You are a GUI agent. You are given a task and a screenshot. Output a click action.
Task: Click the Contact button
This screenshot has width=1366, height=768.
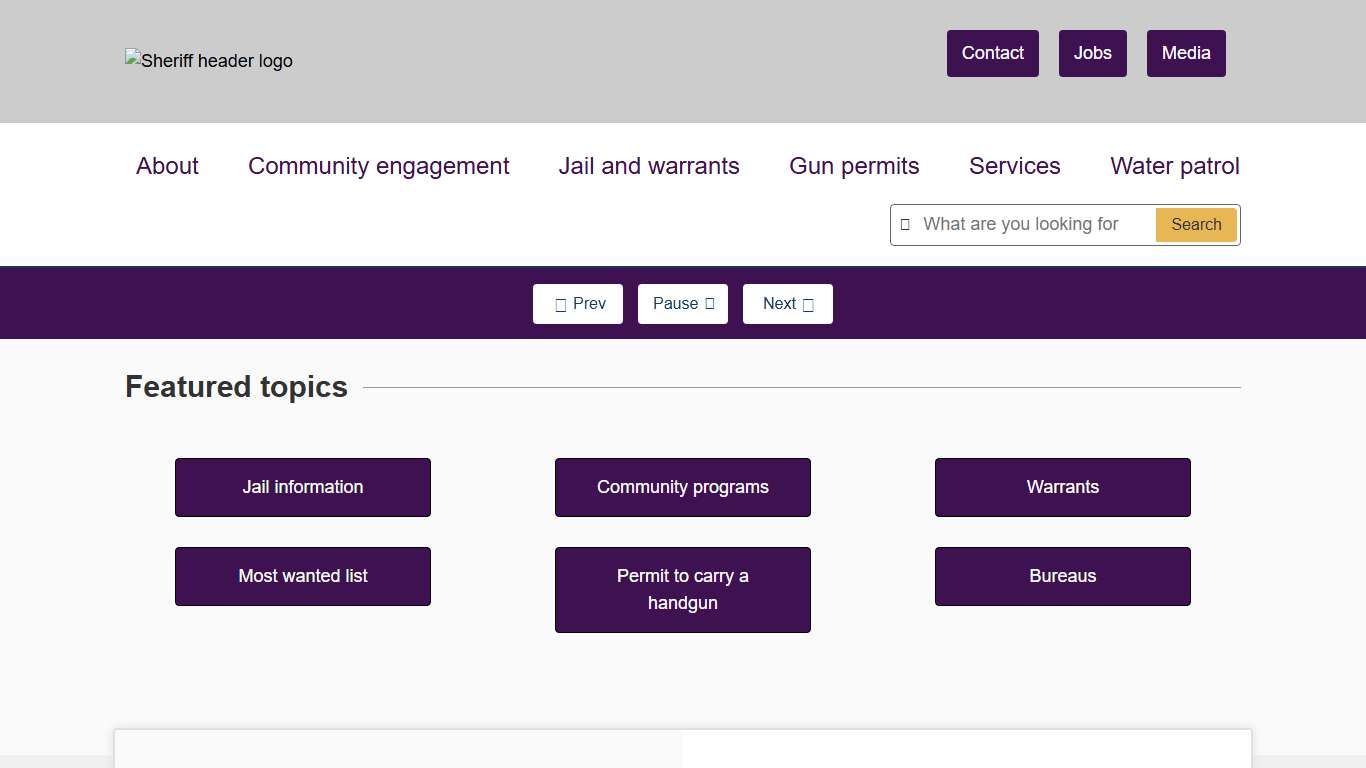coord(992,53)
